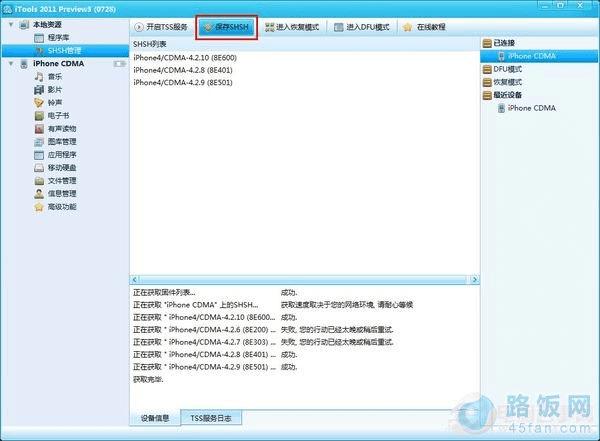
Task: Click 进入恢复模式 in the toolbar
Action: pos(292,27)
